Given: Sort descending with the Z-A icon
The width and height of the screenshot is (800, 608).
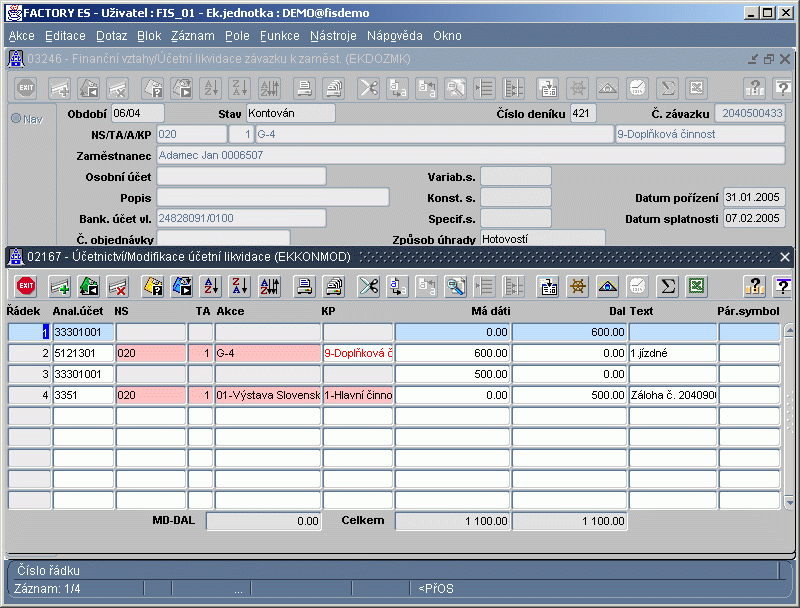Looking at the screenshot, I should pyautogui.click(x=240, y=287).
